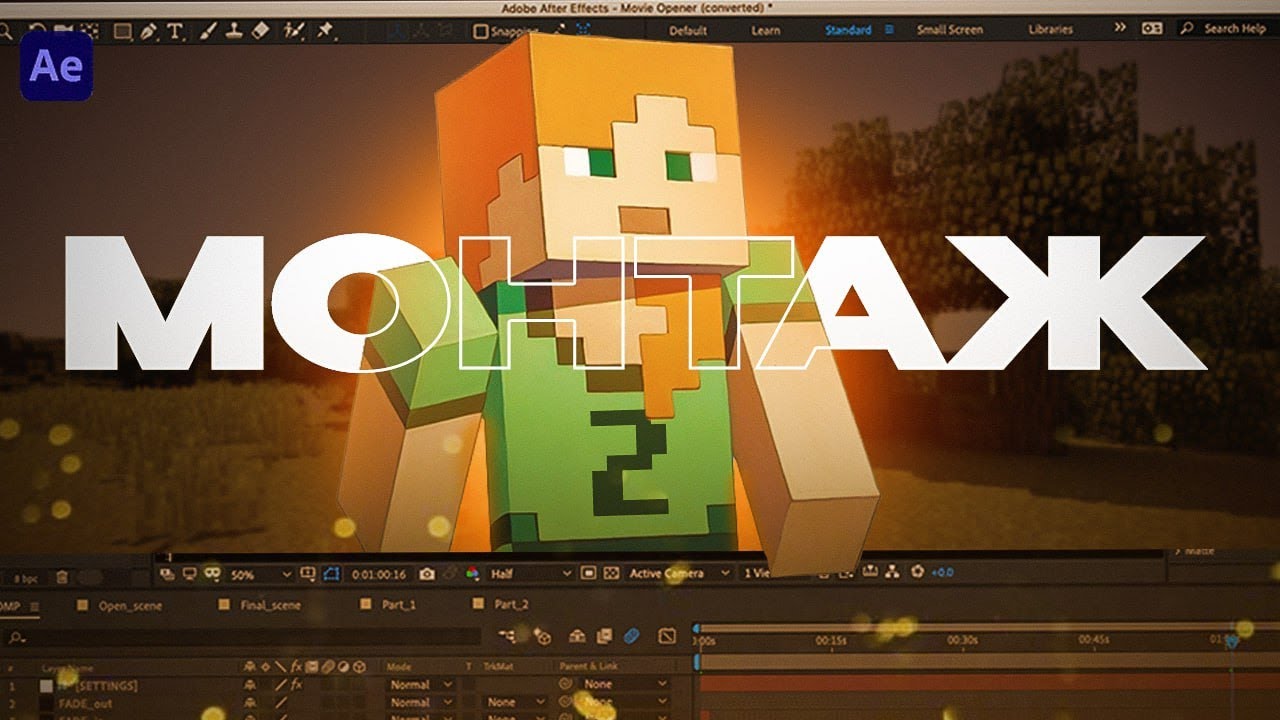Open the Half resolution dropdown

coord(530,573)
